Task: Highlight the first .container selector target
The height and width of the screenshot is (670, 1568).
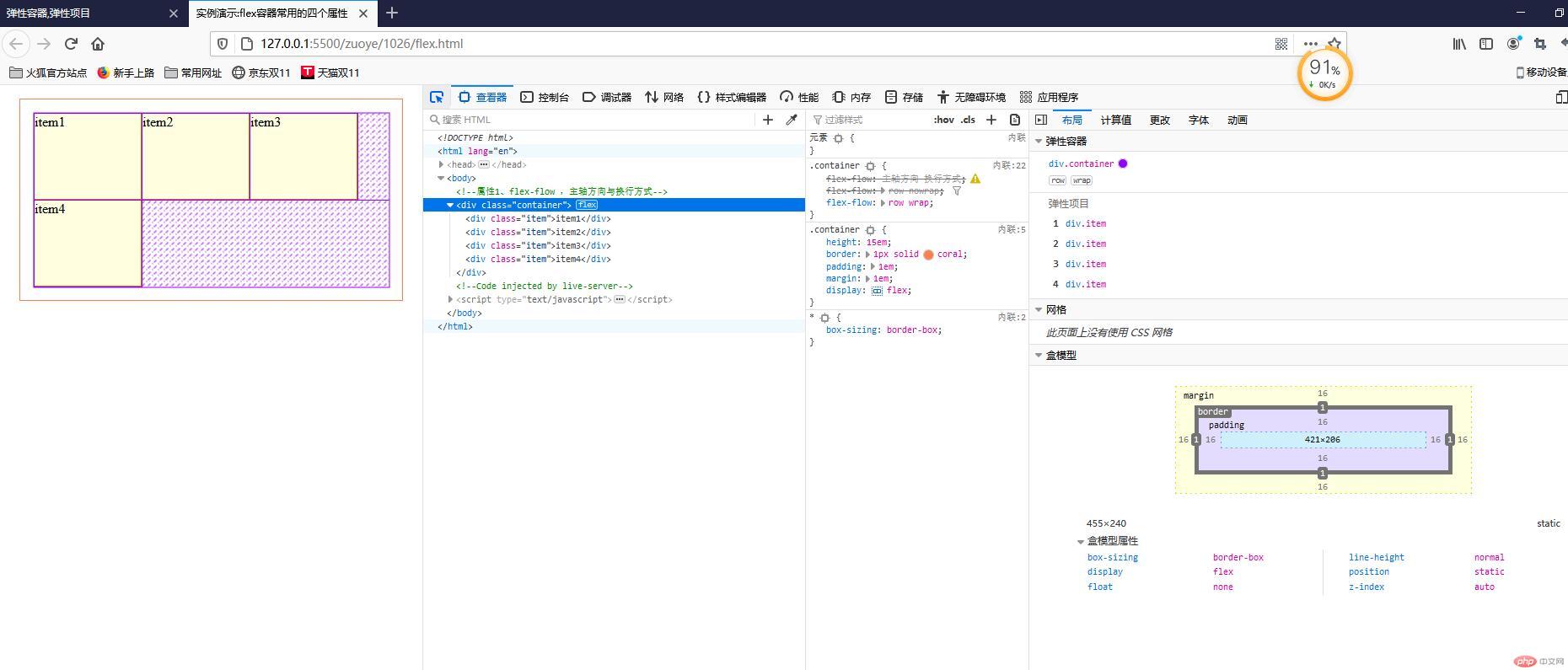Action: pyautogui.click(x=870, y=166)
